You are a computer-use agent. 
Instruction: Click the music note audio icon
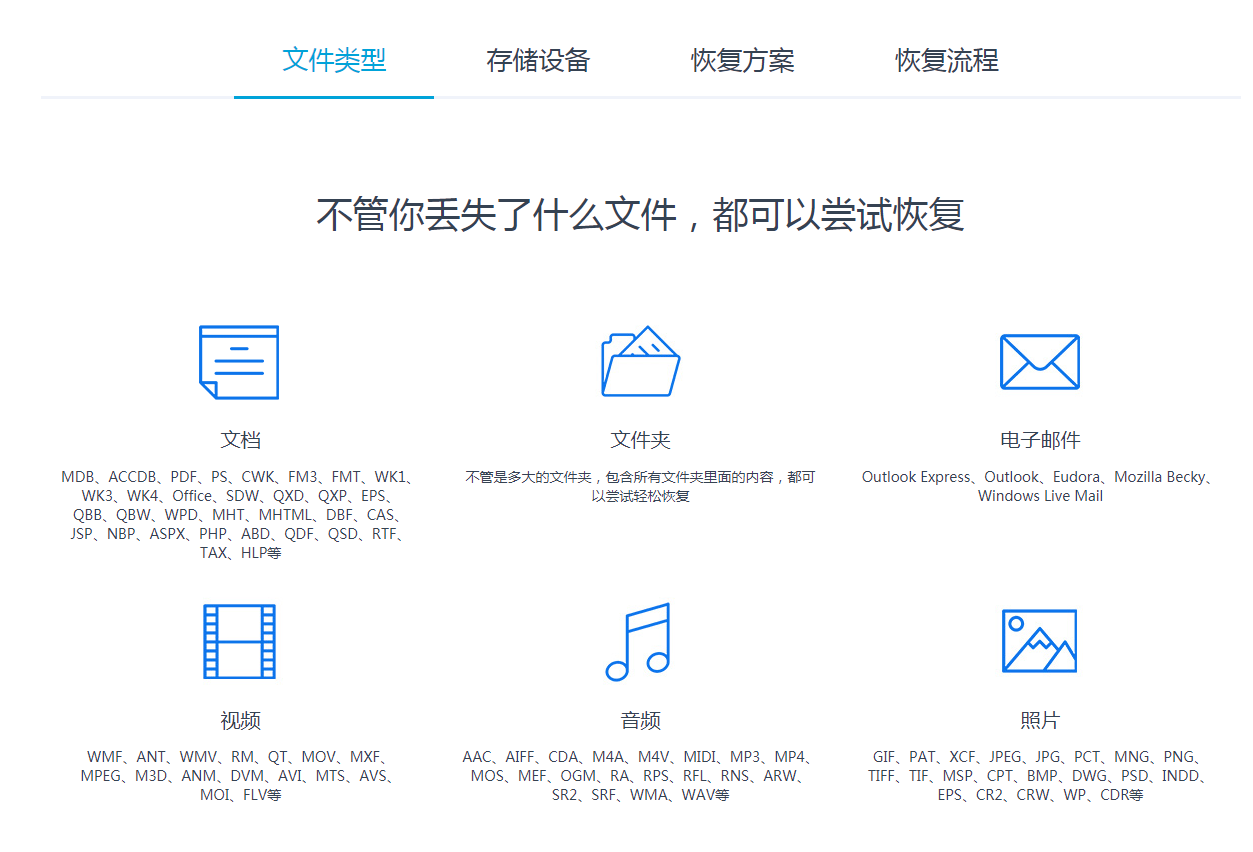click(x=640, y=641)
